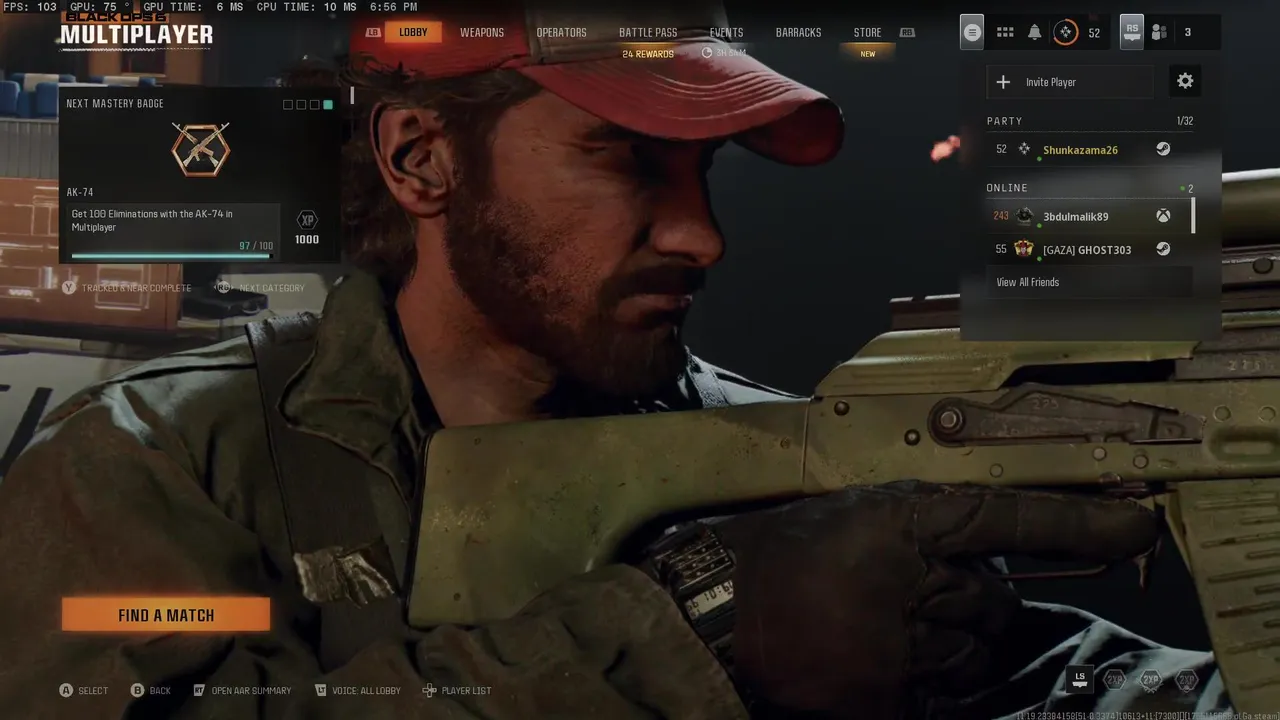Click the Get 100 Eliminations challenge text
1280x720 pixels.
pos(152,220)
